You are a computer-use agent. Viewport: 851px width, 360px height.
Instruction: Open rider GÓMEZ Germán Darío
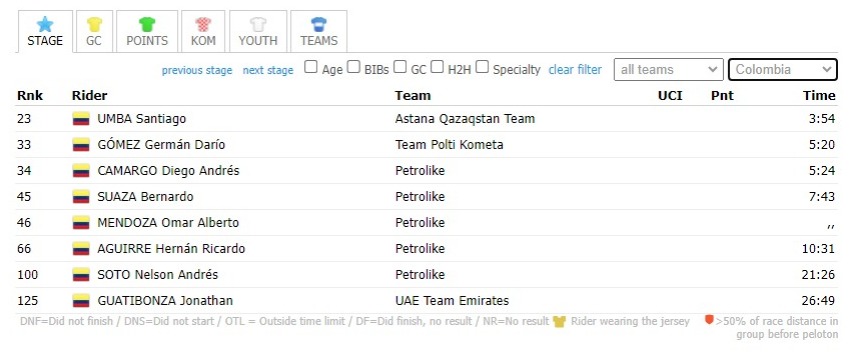pyautogui.click(x=161, y=144)
